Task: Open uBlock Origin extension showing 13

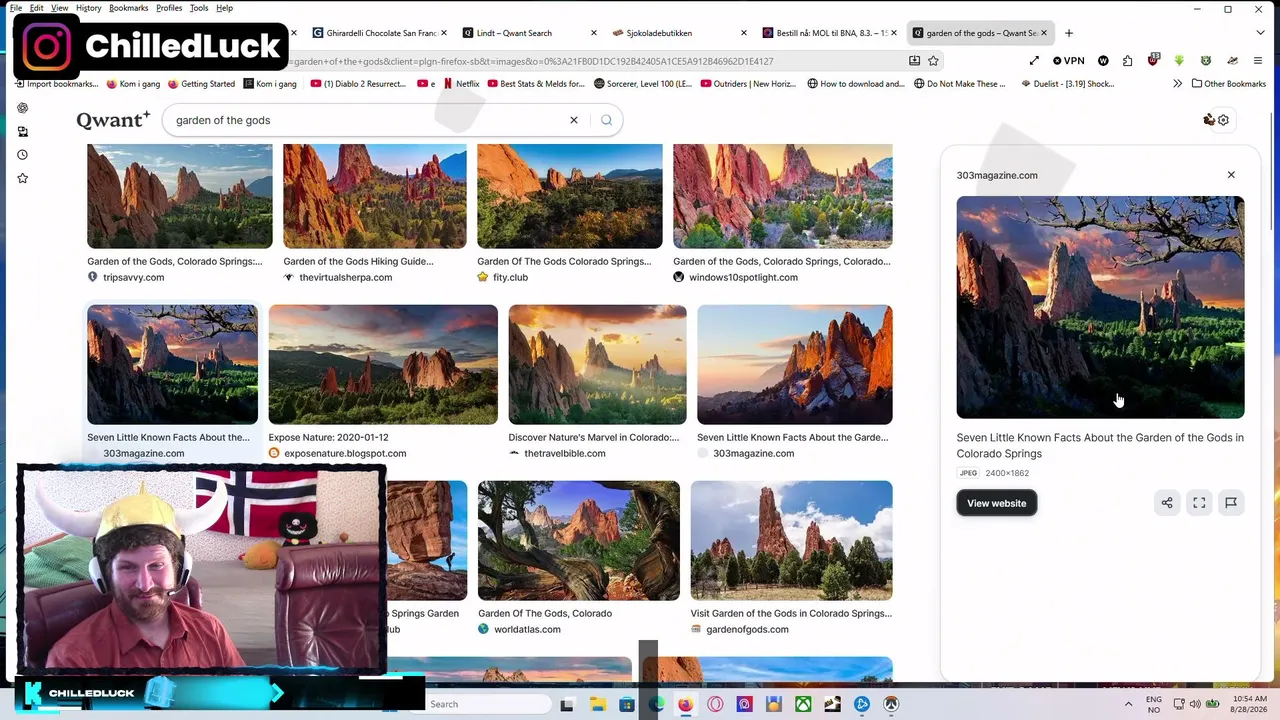Action: tap(1153, 61)
